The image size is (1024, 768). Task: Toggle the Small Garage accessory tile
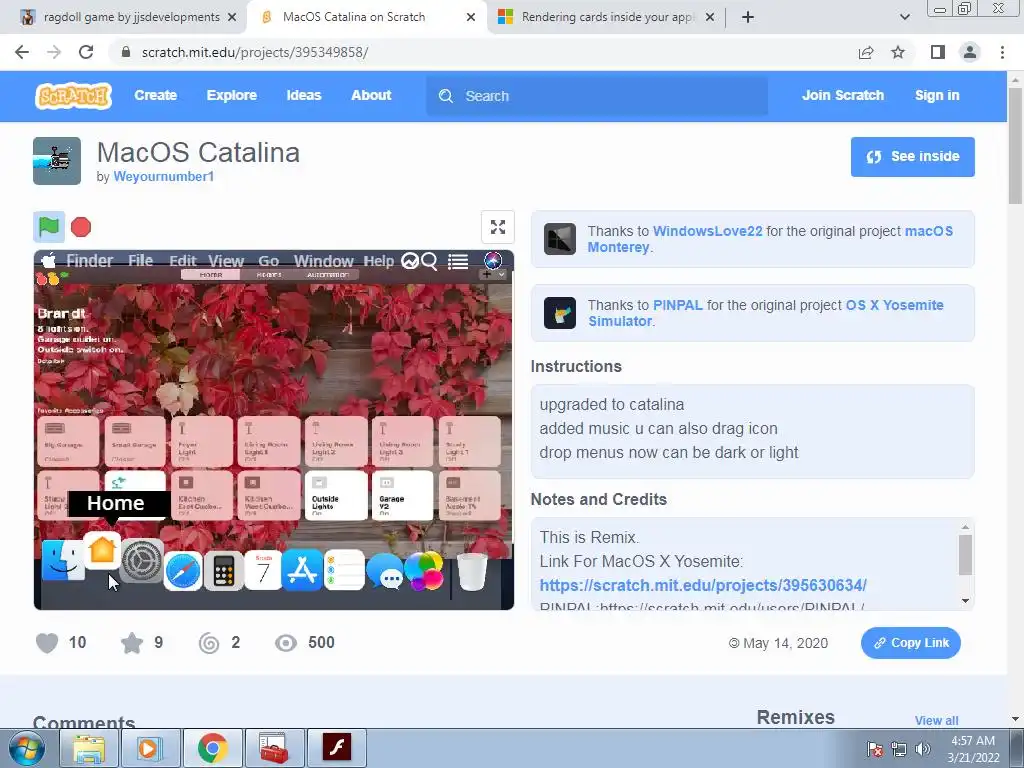coord(135,441)
